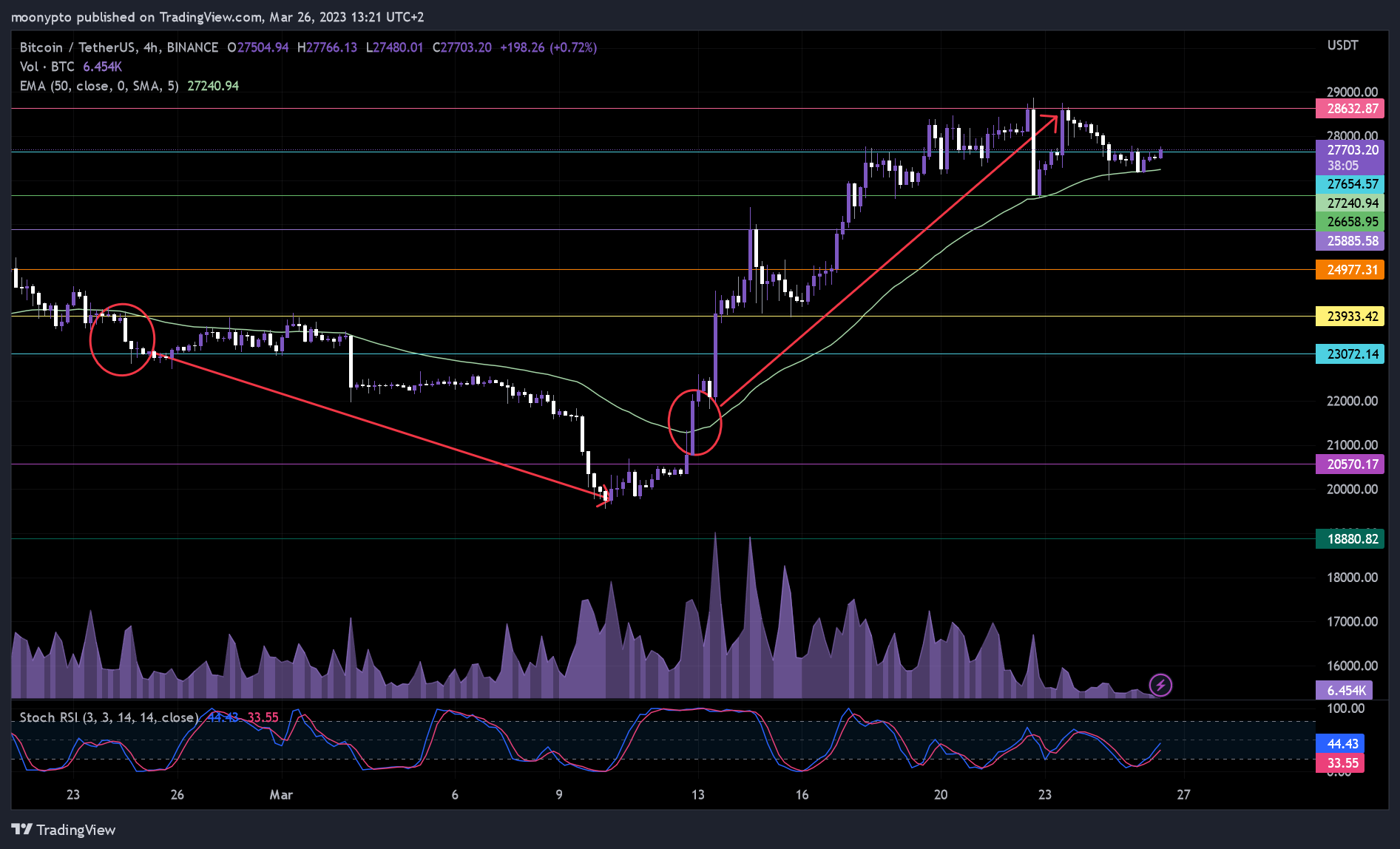
Task: Click the 23 date label near the right end of the time axis
Action: [1044, 795]
